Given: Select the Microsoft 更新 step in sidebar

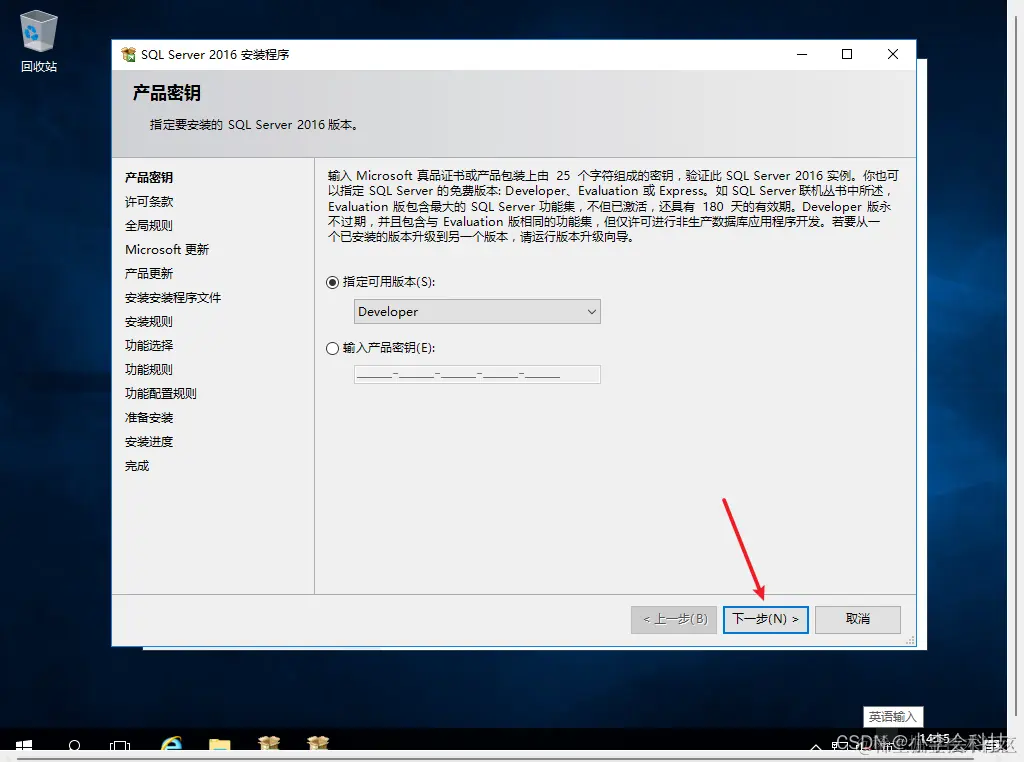Looking at the screenshot, I should click(167, 249).
